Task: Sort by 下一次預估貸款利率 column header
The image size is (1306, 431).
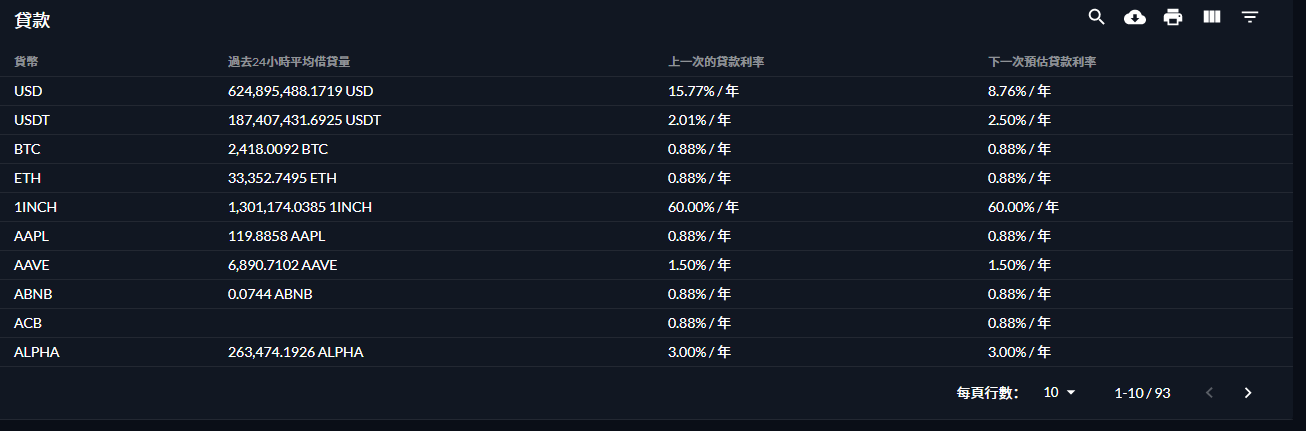Action: pyautogui.click(x=1042, y=62)
